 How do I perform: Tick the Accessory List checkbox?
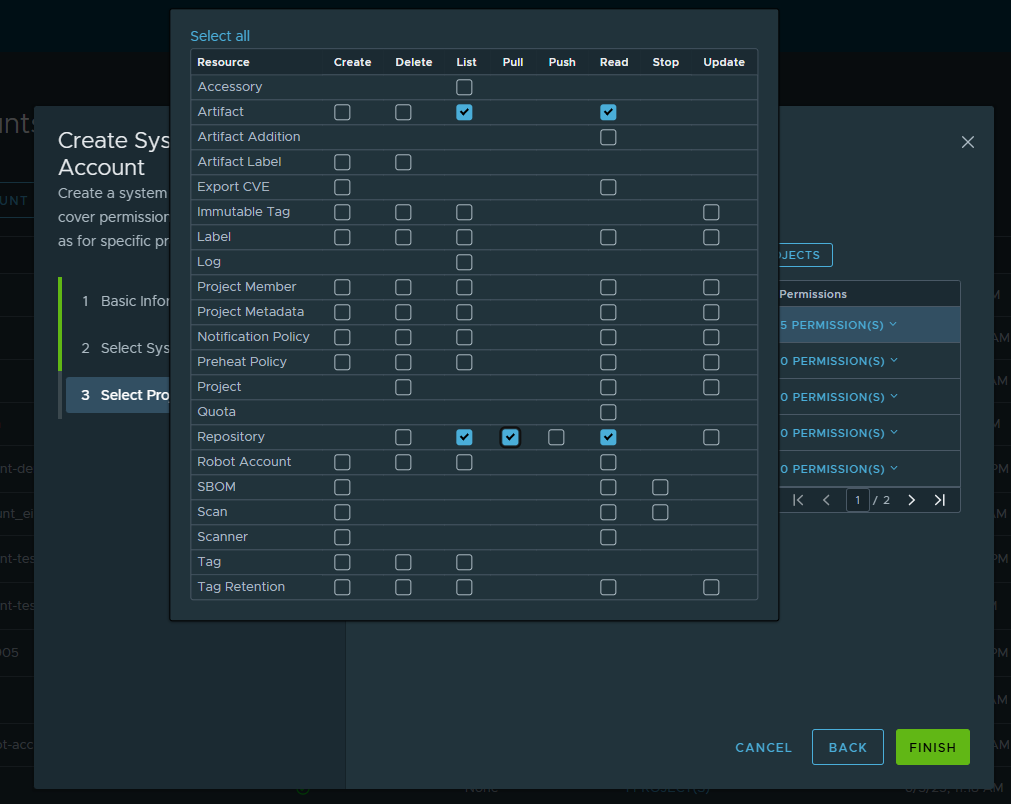464,87
